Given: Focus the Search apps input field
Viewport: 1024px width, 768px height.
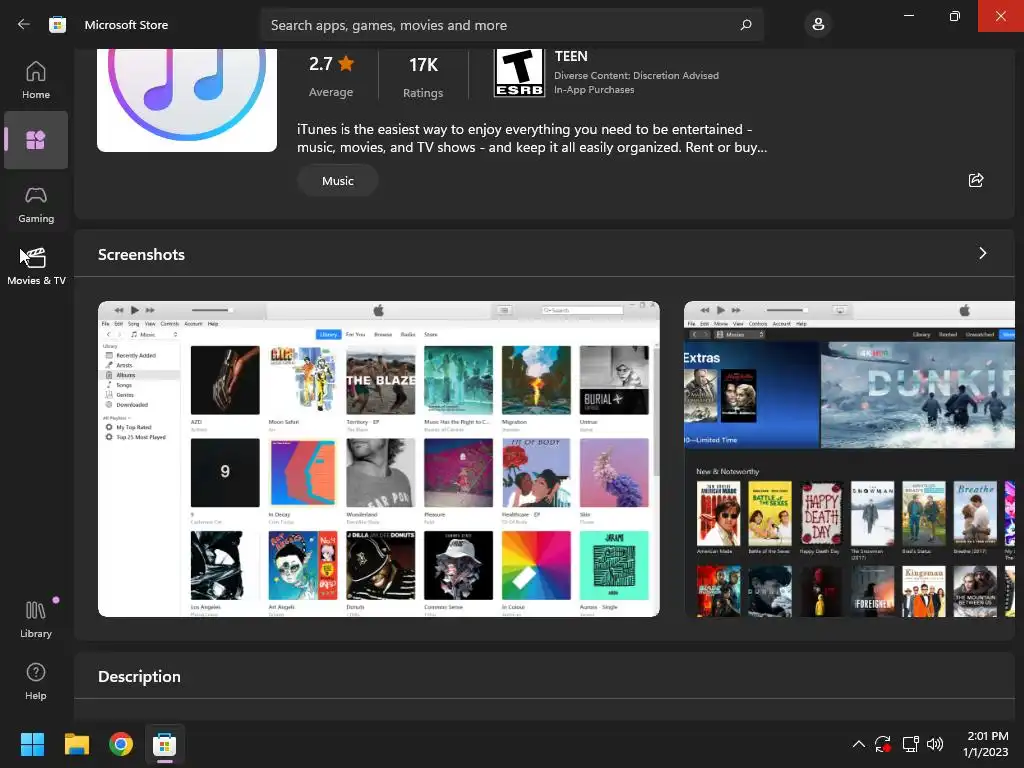Looking at the screenshot, I should 512,25.
